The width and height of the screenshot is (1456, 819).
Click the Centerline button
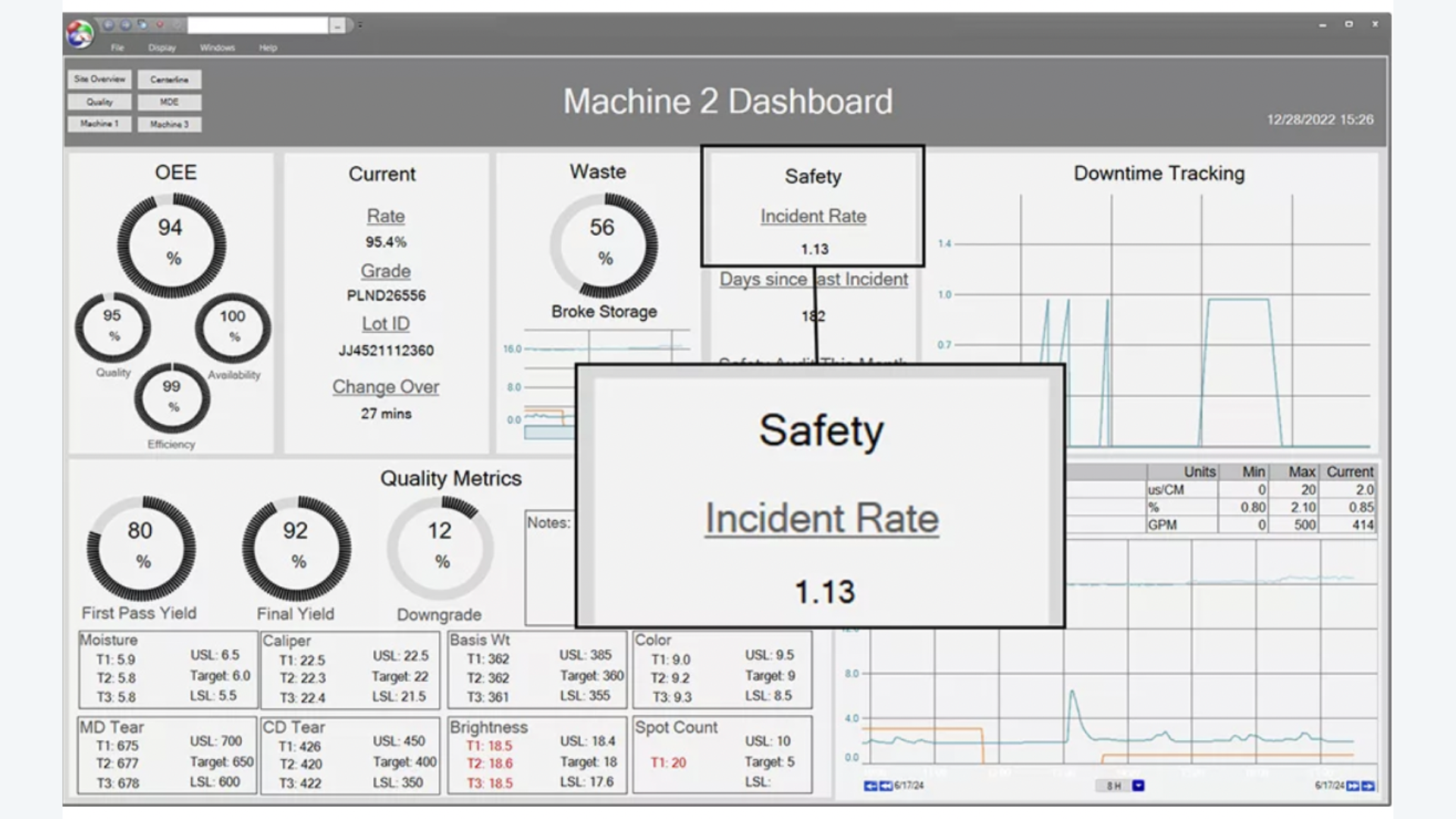coord(169,80)
